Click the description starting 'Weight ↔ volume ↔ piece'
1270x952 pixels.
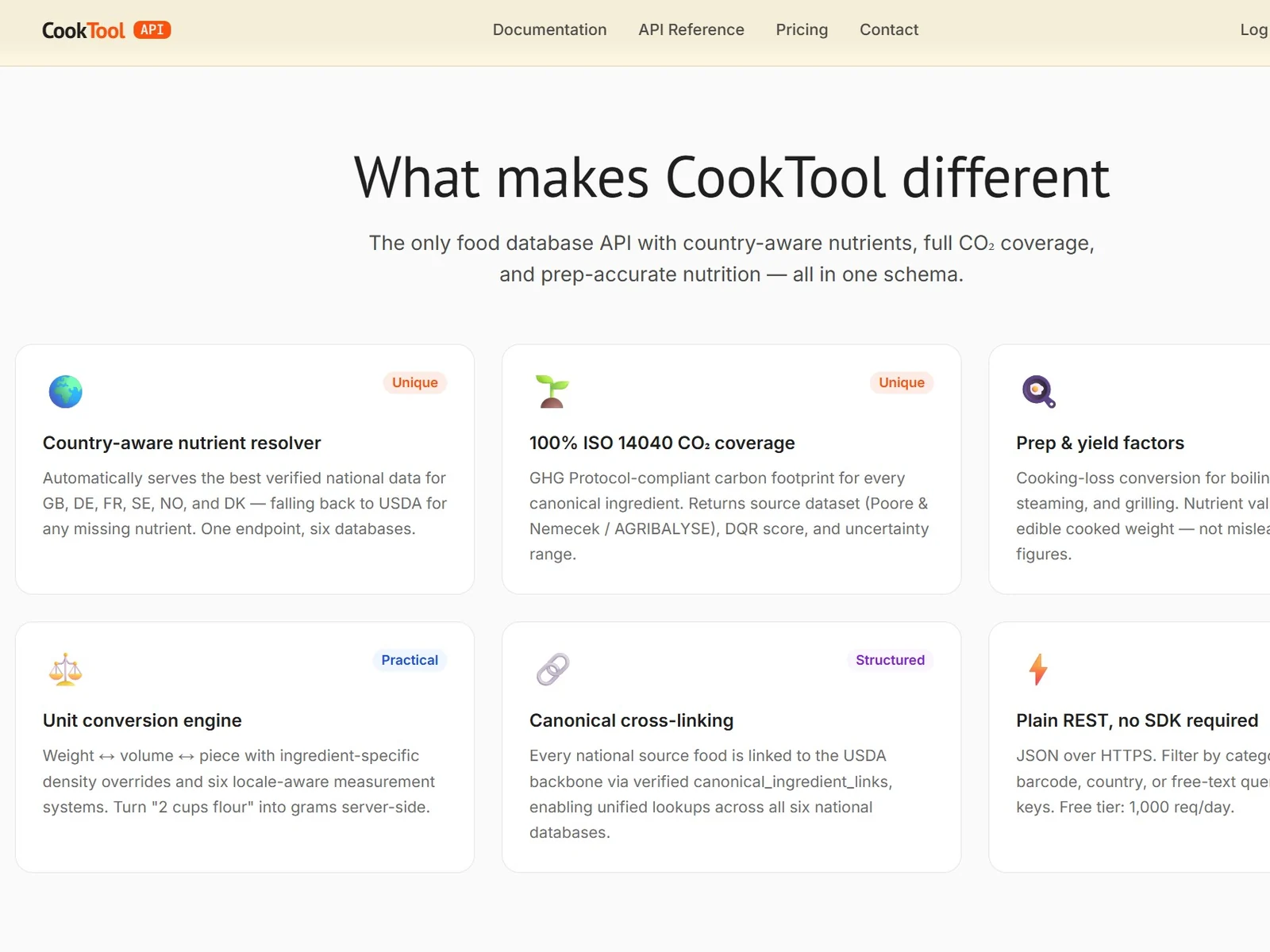pyautogui.click(x=238, y=781)
